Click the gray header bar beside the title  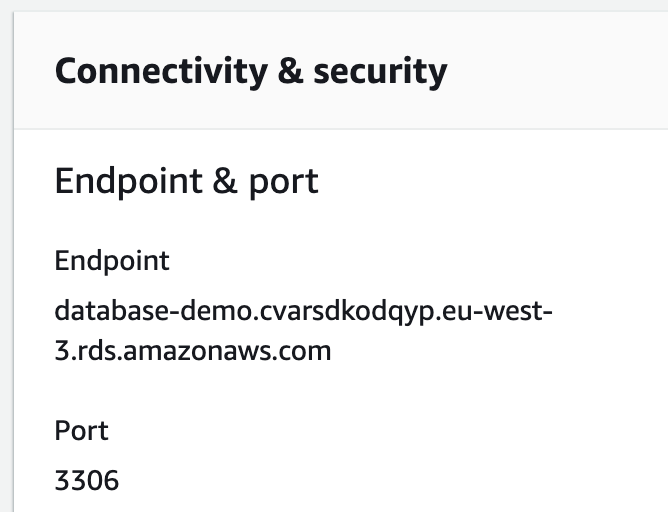(560, 72)
